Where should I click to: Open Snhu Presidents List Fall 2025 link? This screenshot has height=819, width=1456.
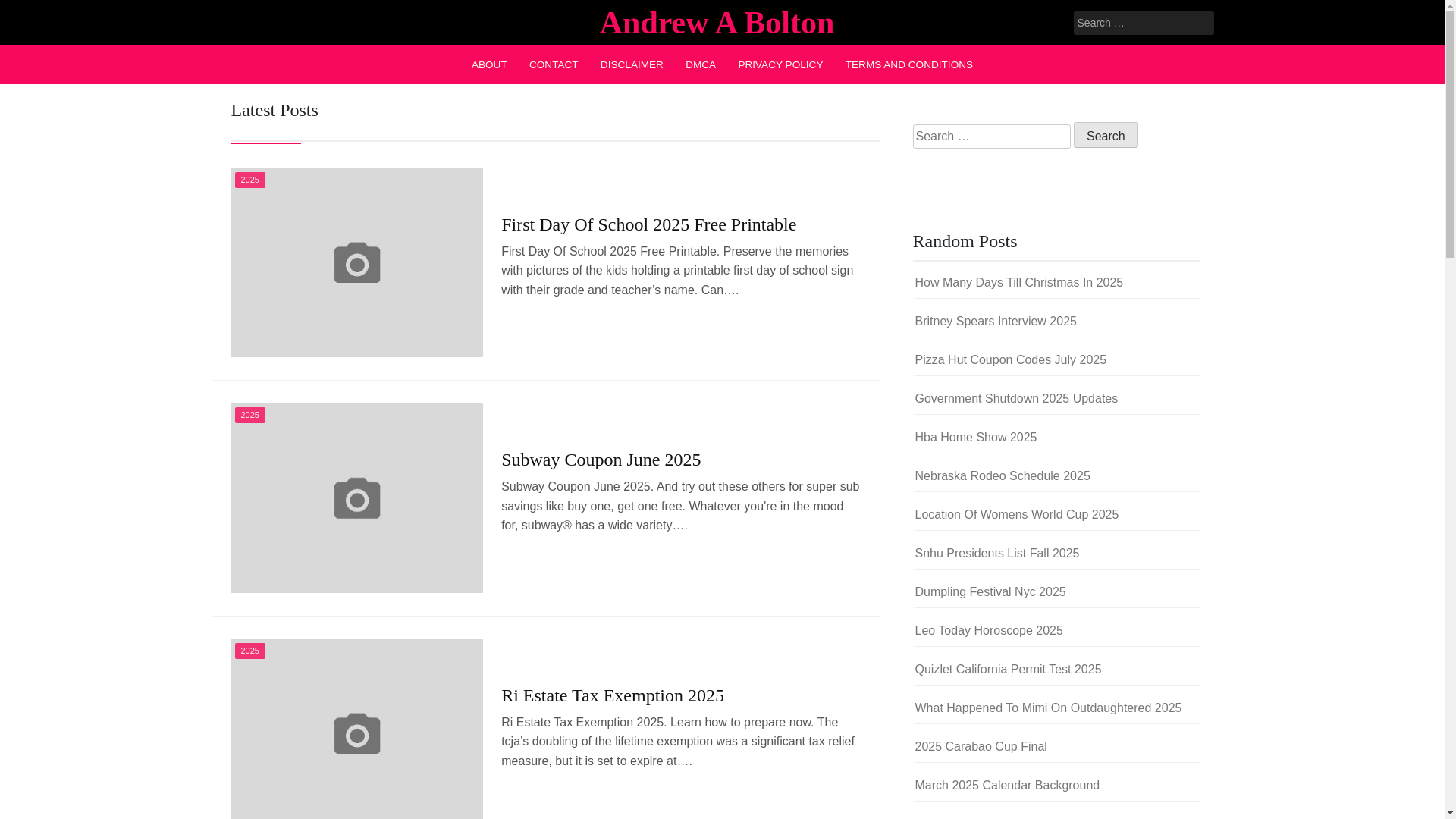click(996, 554)
